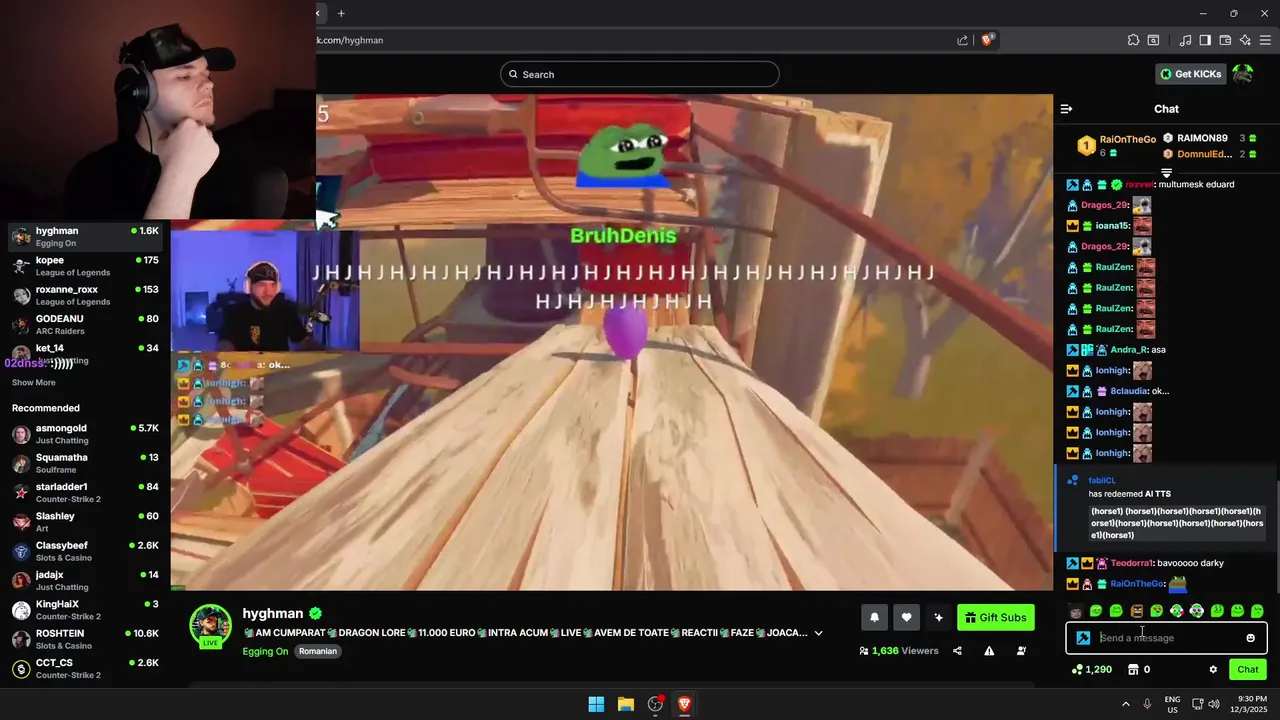The image size is (1280, 720).
Task: Click the moderator hammer badge in message box
Action: coord(1083,638)
